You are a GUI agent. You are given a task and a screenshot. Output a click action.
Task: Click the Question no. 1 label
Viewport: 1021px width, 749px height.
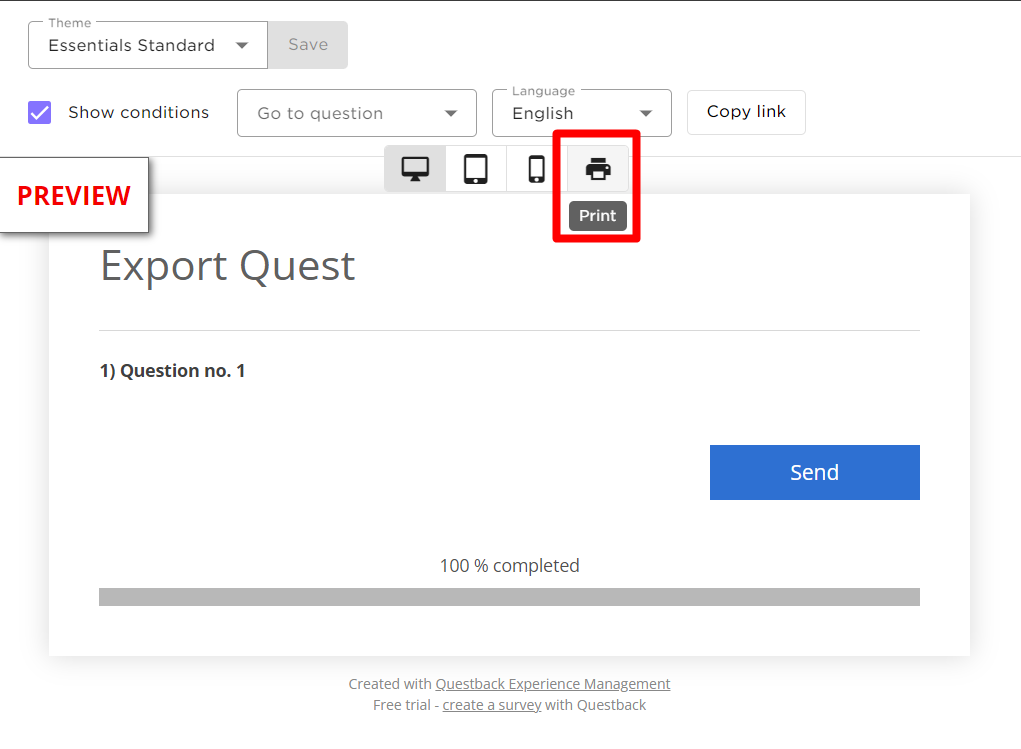coord(172,371)
